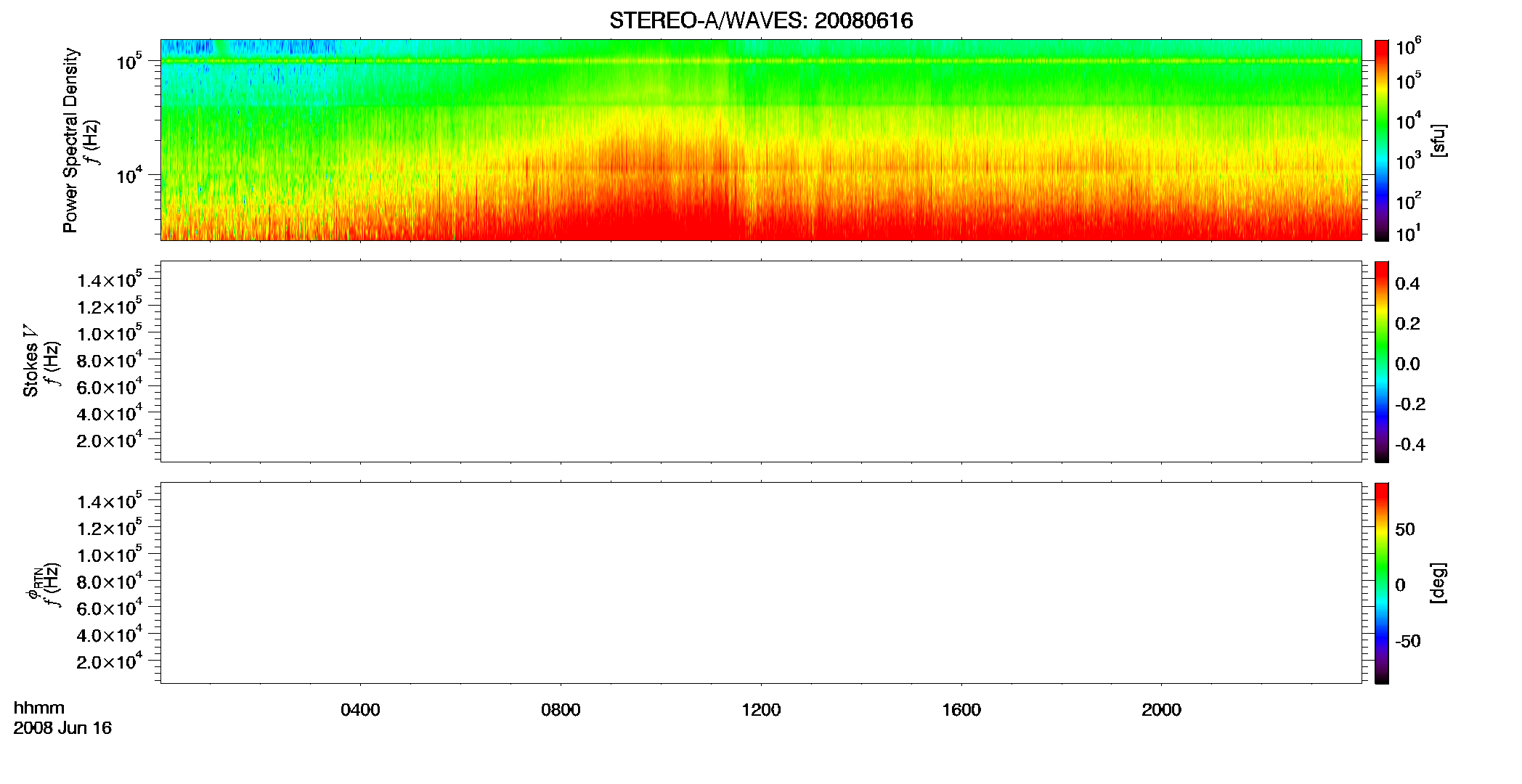Click the Stokes V color bar

(x=1382, y=362)
